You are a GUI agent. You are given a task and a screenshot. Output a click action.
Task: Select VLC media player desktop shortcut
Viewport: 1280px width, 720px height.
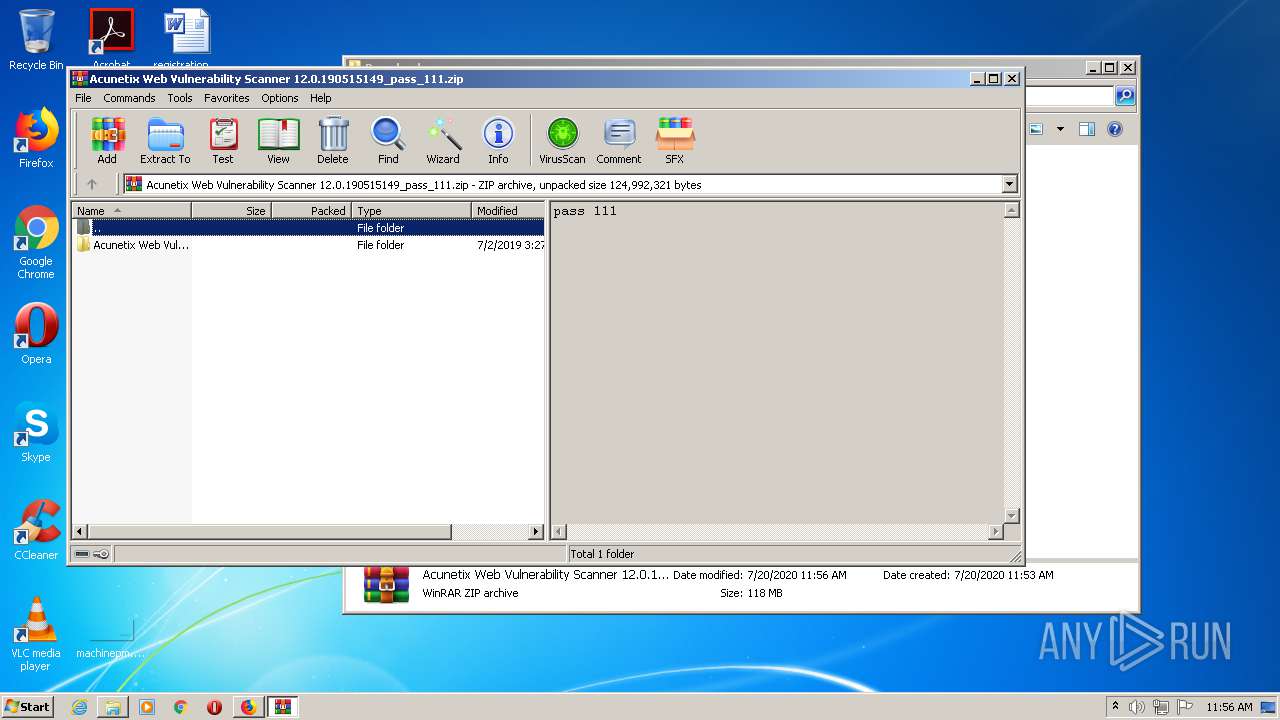[x=36, y=634]
